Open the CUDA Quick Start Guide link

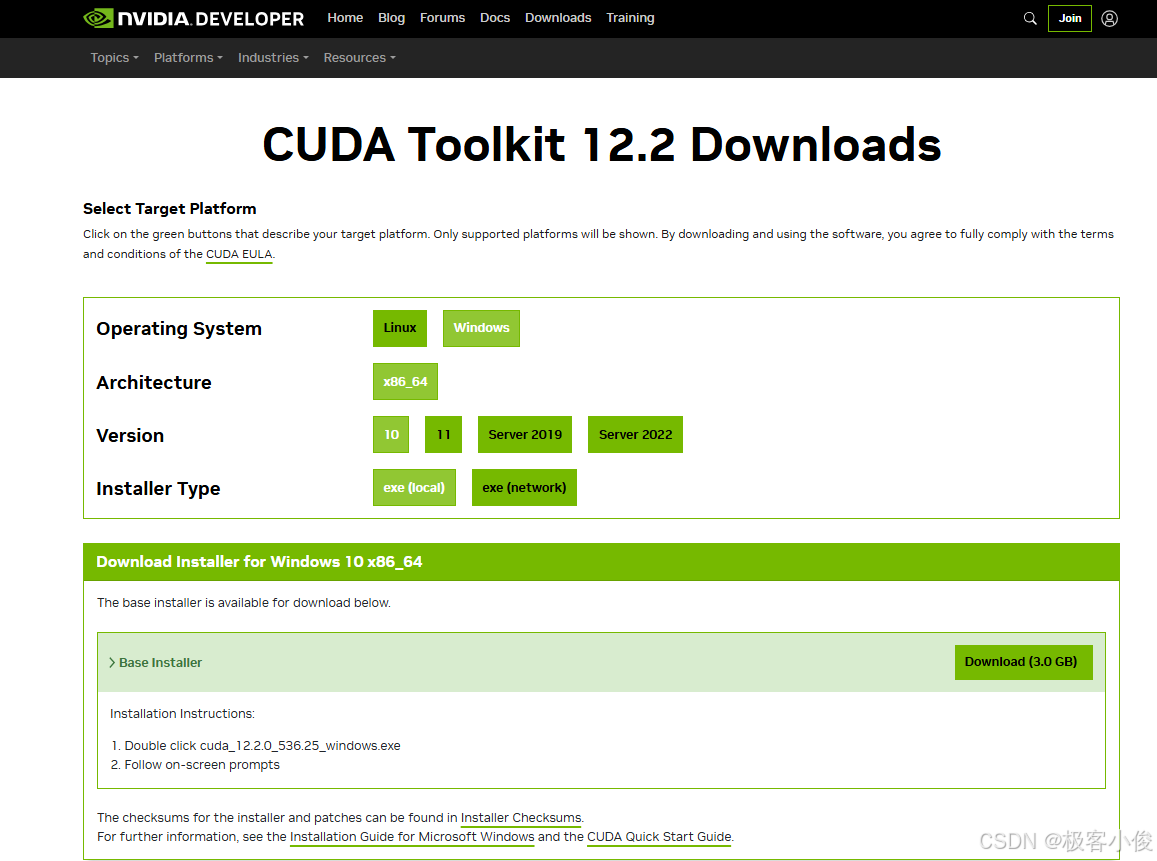point(659,837)
